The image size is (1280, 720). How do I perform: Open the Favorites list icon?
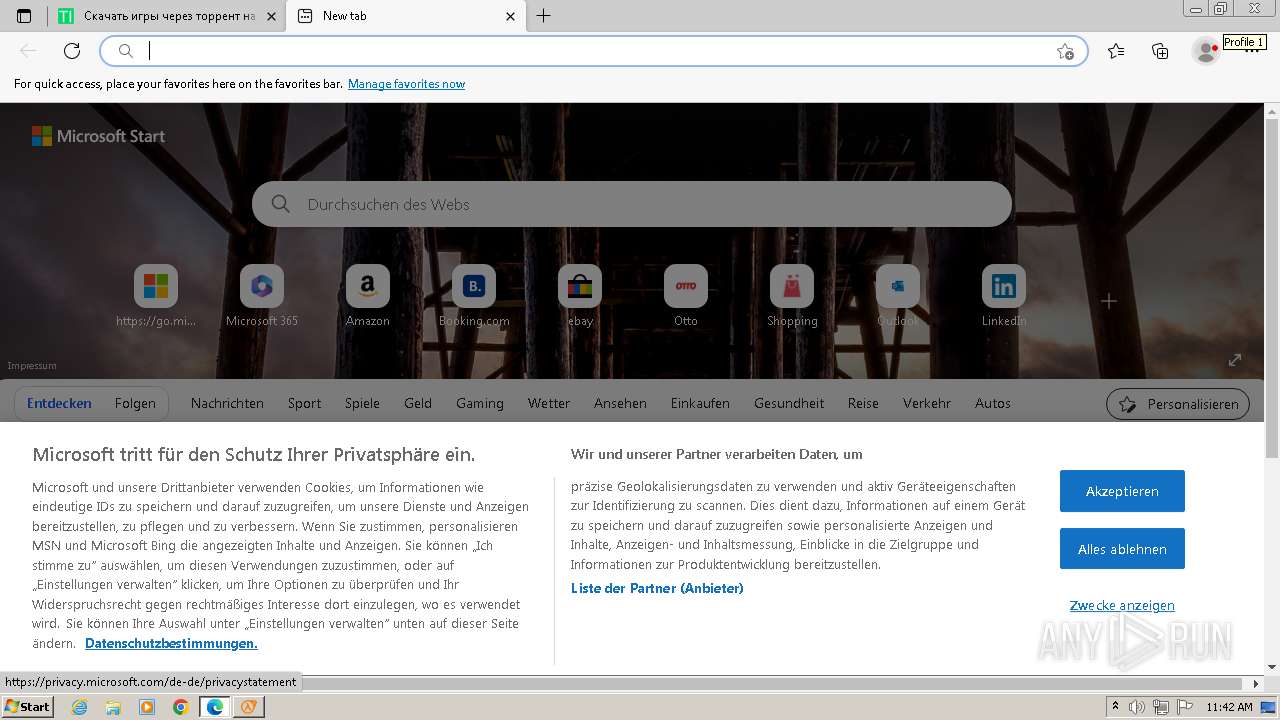(1116, 51)
